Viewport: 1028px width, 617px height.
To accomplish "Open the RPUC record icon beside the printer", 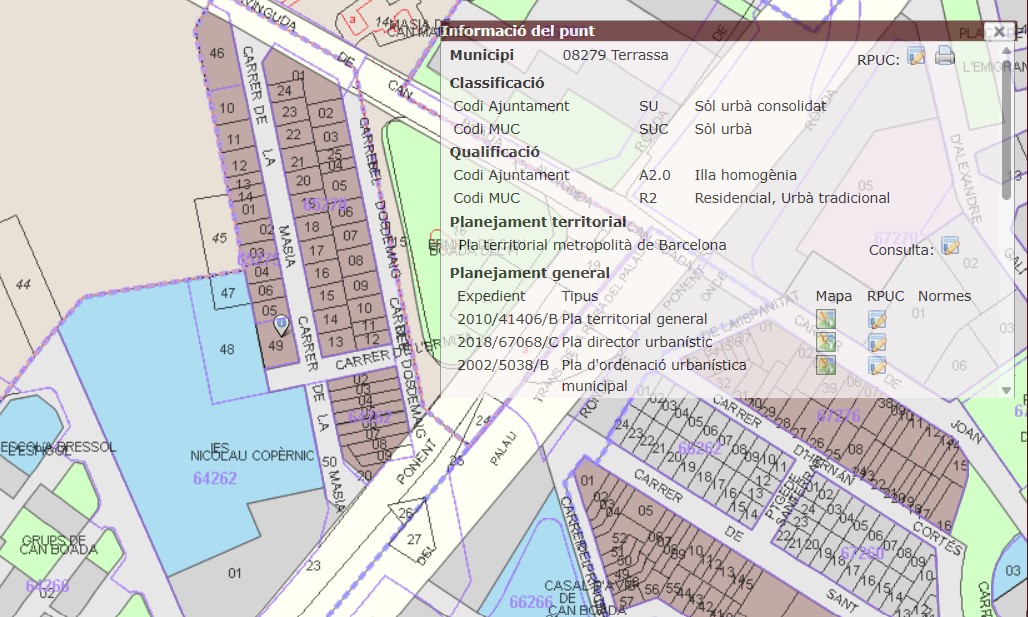I will click(917, 56).
